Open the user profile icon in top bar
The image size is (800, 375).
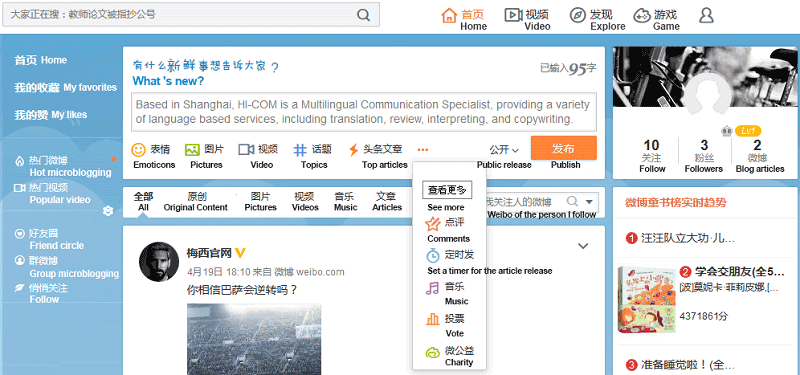(706, 15)
